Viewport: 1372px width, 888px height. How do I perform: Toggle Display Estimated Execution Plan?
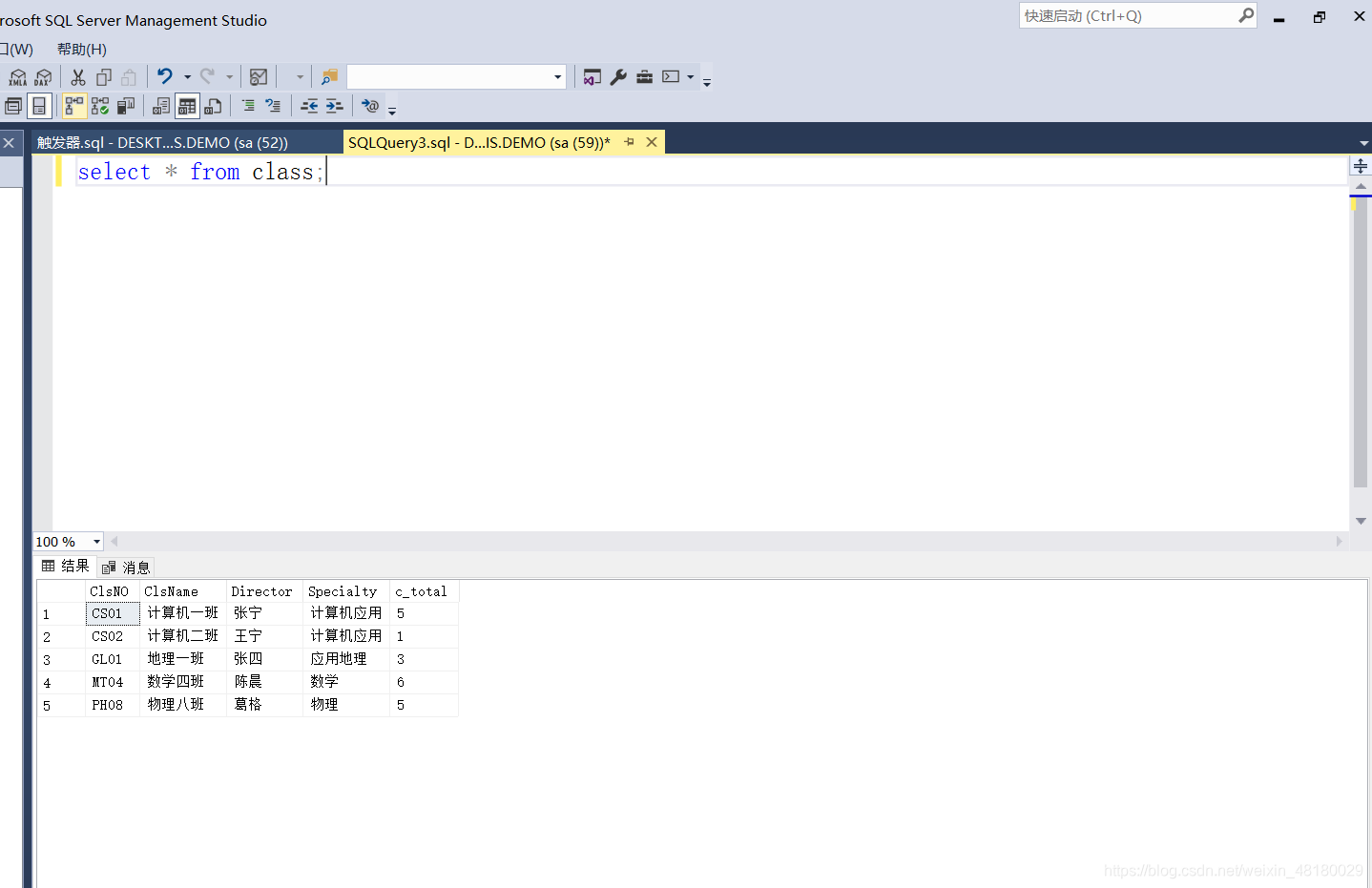click(74, 106)
